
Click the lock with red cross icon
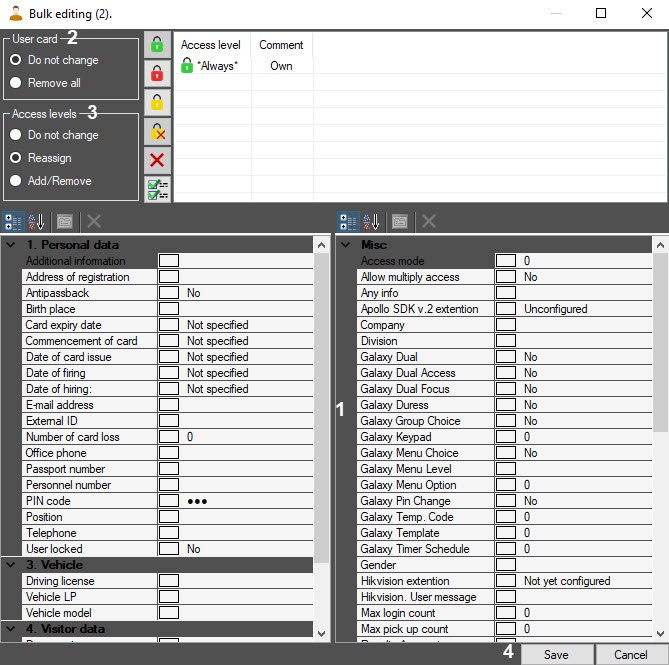157,131
